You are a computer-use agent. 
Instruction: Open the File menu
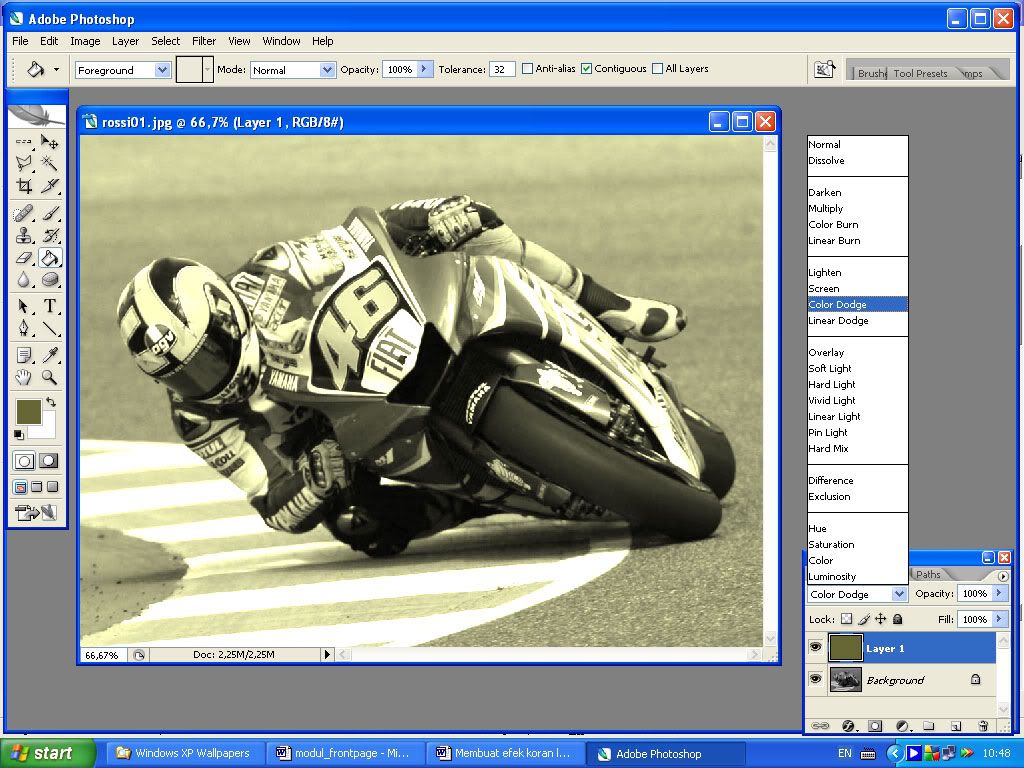[x=20, y=40]
